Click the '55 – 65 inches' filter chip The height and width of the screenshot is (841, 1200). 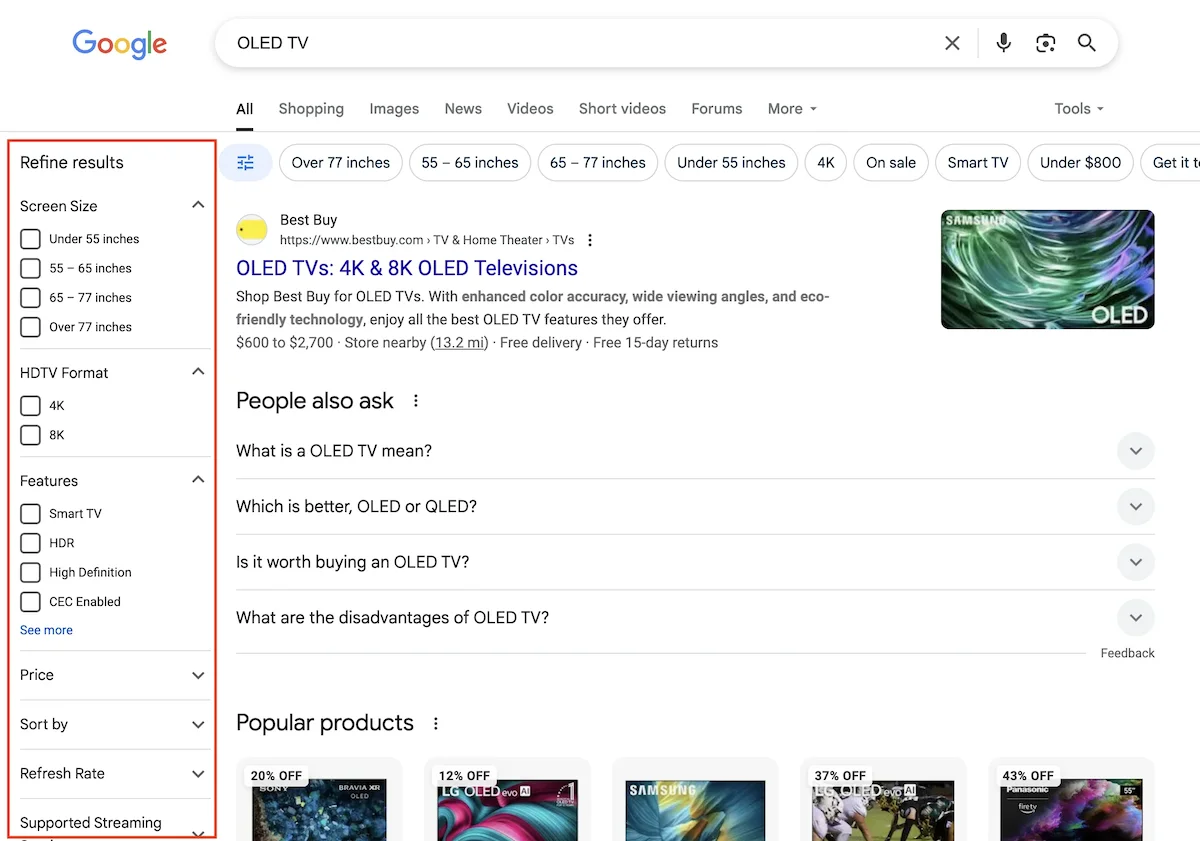pos(470,162)
